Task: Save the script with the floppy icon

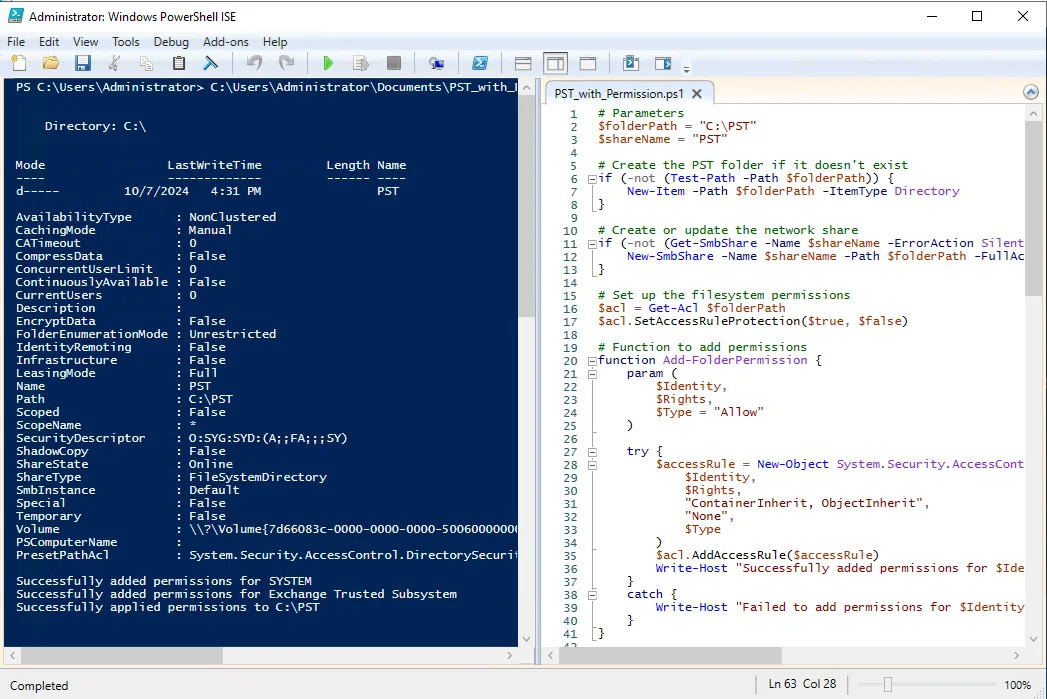Action: (83, 63)
